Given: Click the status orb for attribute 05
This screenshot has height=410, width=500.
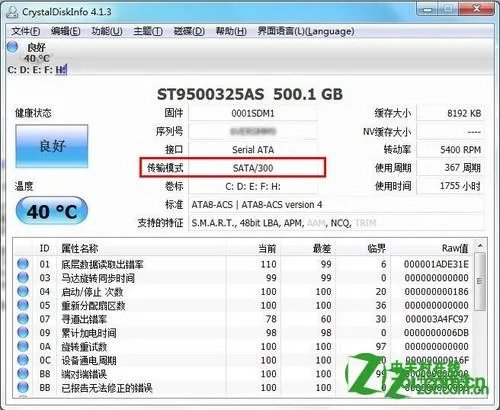Looking at the screenshot, I should click(x=23, y=305).
